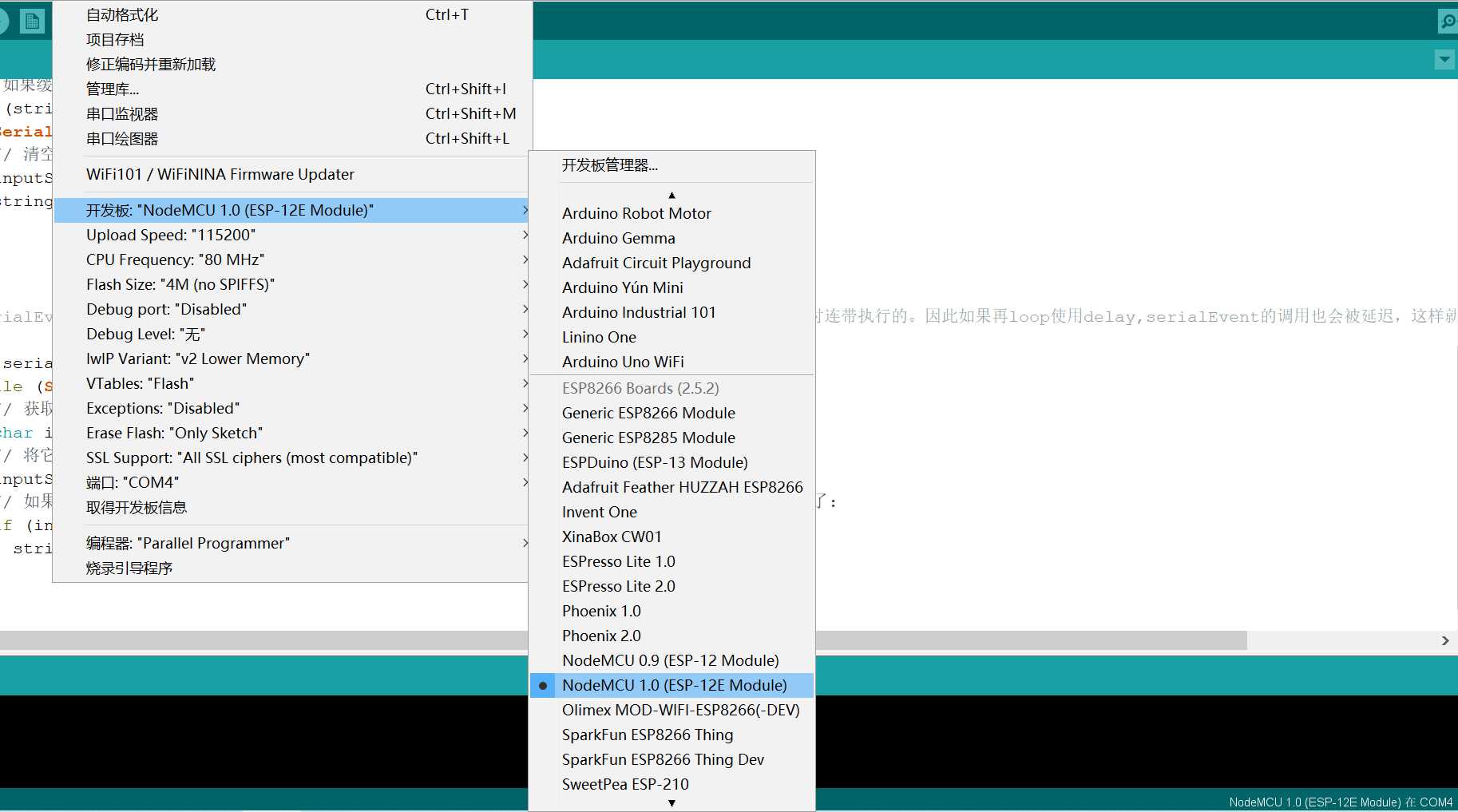This screenshot has height=812, width=1458.
Task: Select SparkFun ESP8266 Thing Dev board
Action: click(672, 759)
